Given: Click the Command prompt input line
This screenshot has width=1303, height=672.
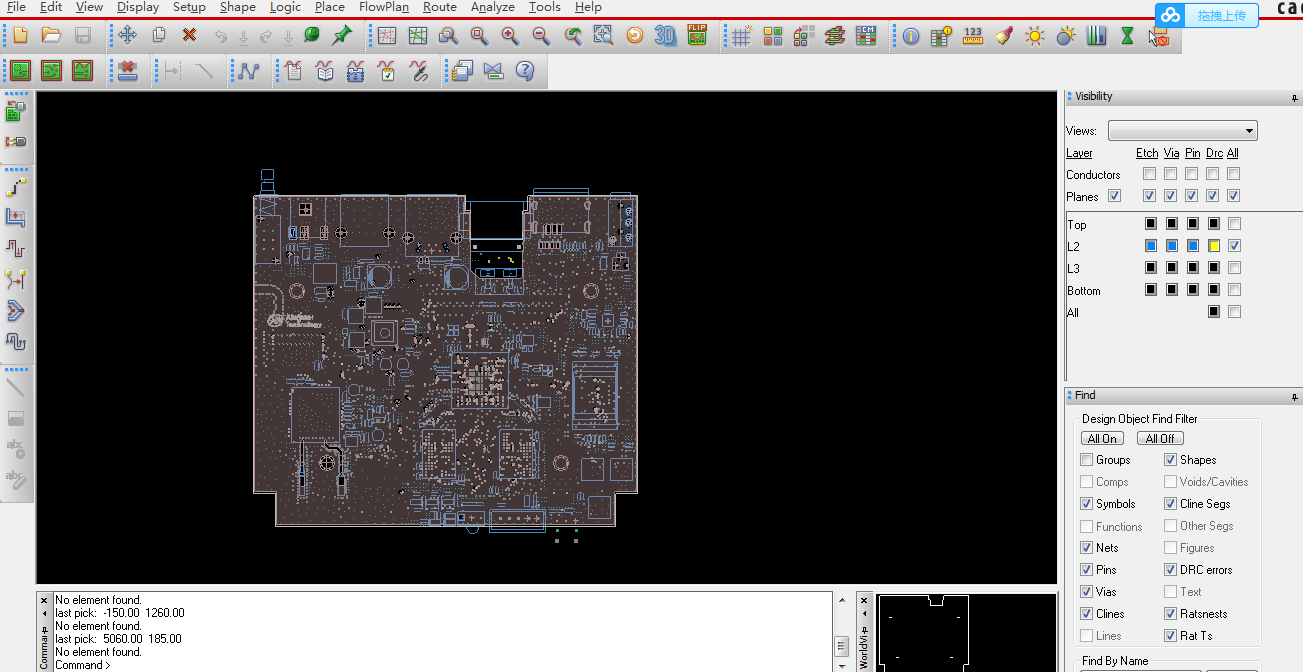Looking at the screenshot, I should [x=443, y=665].
